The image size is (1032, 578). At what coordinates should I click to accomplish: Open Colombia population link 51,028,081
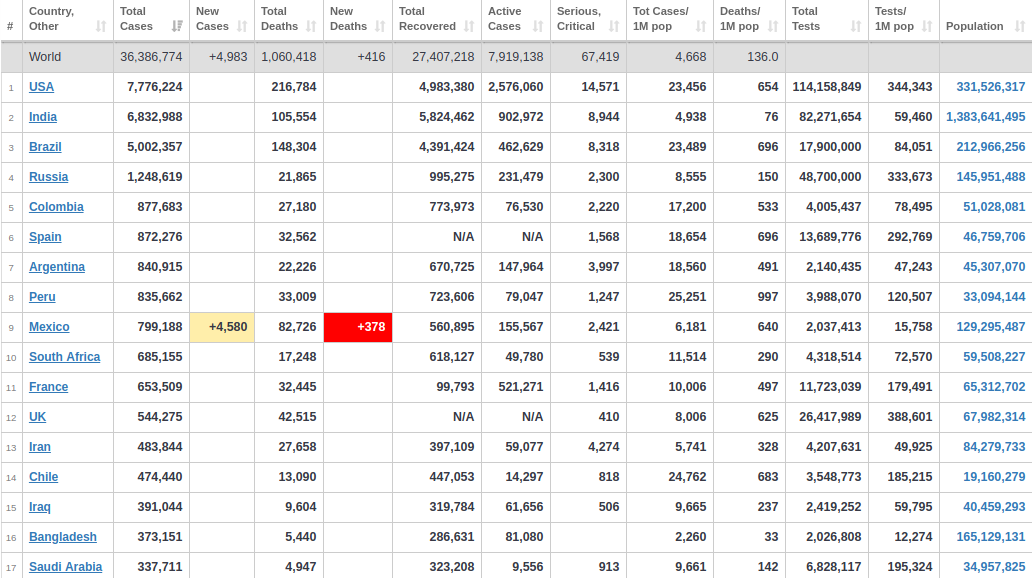994,207
